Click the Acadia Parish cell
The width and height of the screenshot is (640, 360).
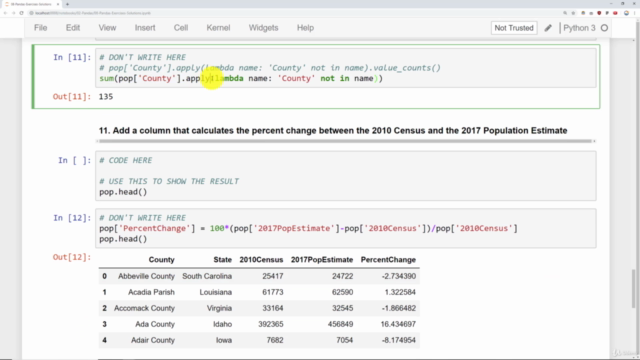151,292
